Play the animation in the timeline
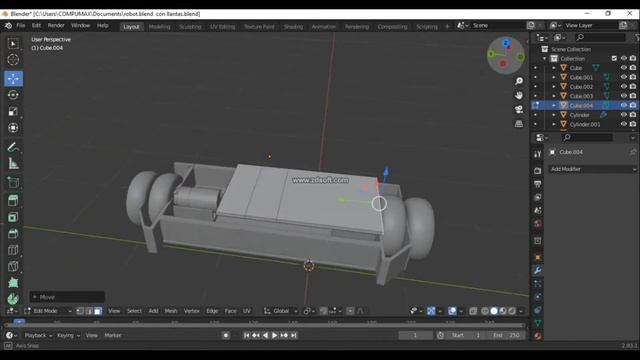Screen dimensions: 640x360 (x=274, y=336)
